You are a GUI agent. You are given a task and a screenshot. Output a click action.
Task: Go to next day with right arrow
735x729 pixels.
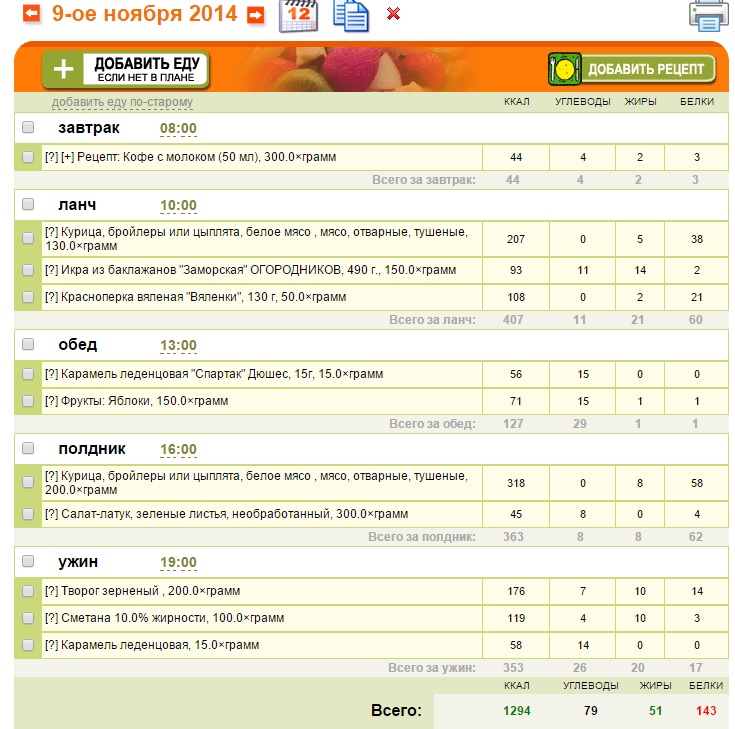(256, 15)
